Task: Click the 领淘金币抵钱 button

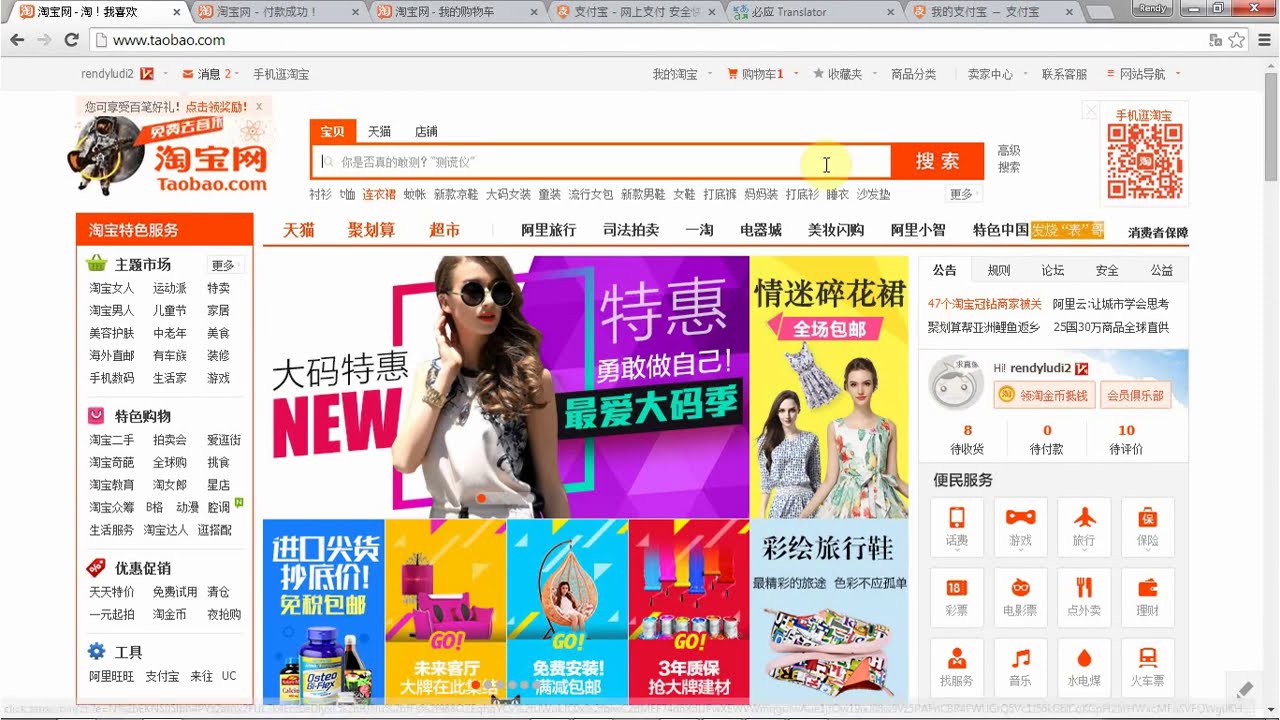Action: pos(1044,396)
